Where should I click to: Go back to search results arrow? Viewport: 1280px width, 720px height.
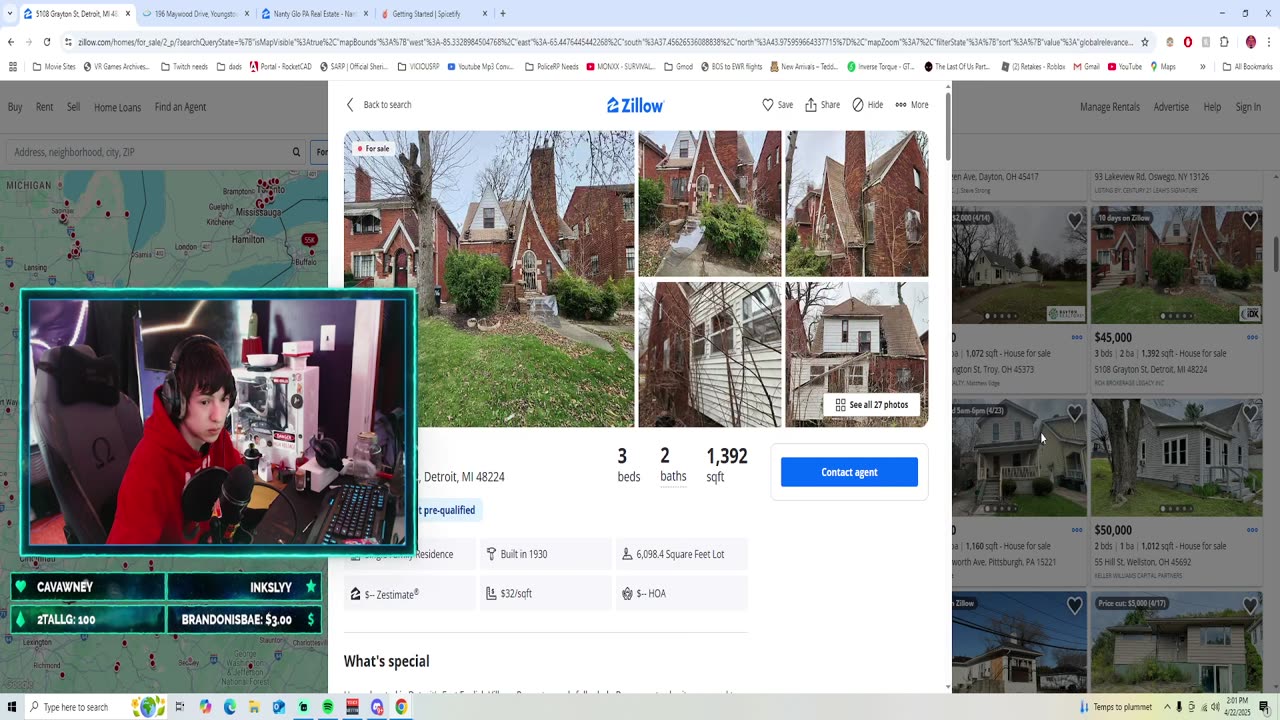click(350, 105)
